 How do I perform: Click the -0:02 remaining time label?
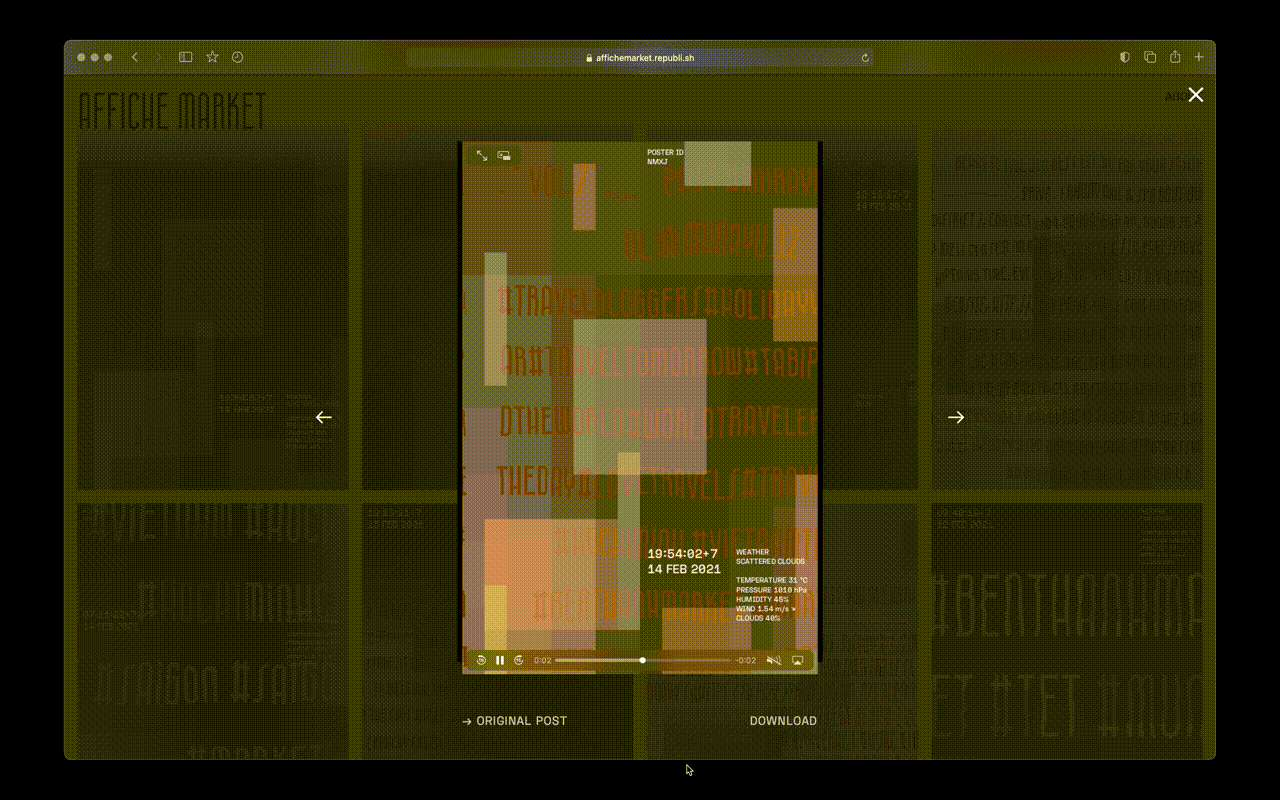[x=746, y=660]
